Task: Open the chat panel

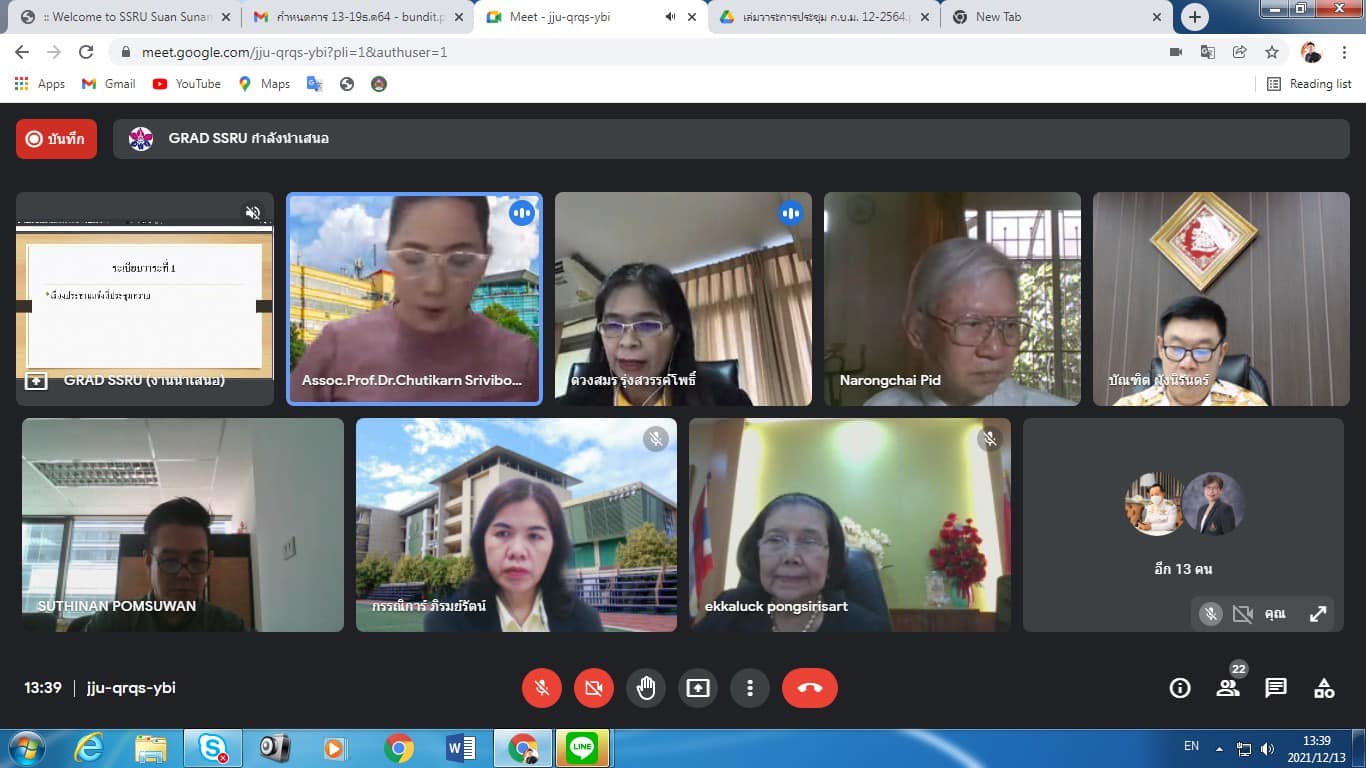Action: 1275,688
